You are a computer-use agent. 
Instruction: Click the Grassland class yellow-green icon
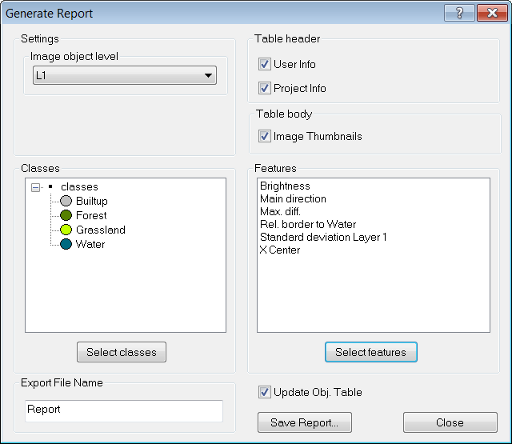66,230
